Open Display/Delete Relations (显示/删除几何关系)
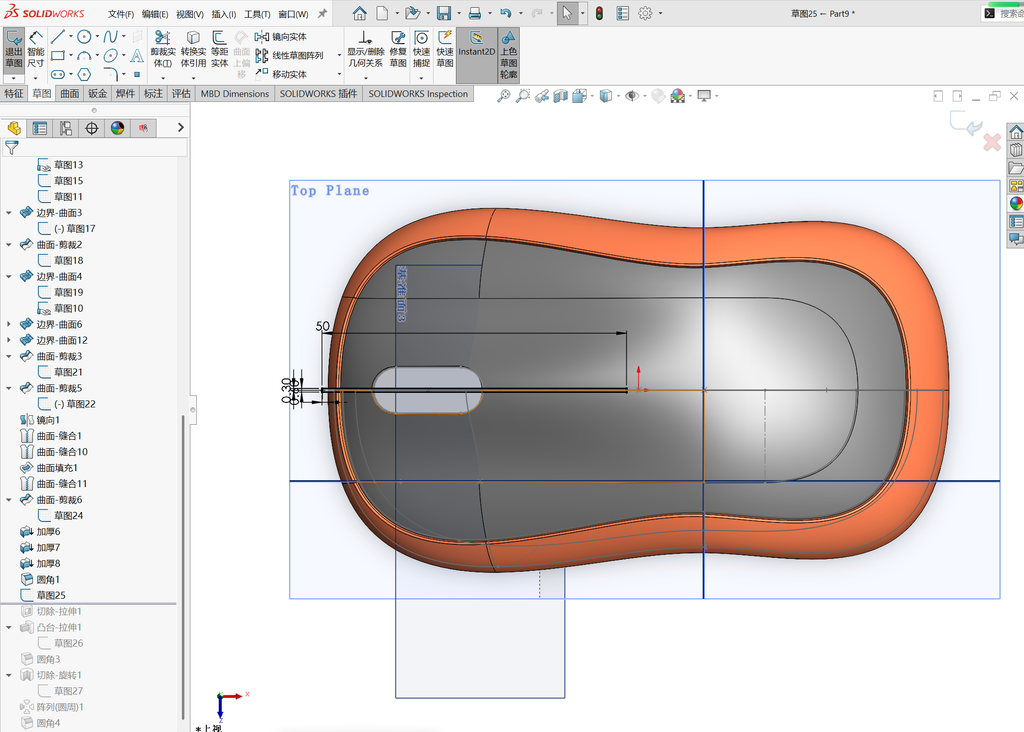 tap(365, 50)
